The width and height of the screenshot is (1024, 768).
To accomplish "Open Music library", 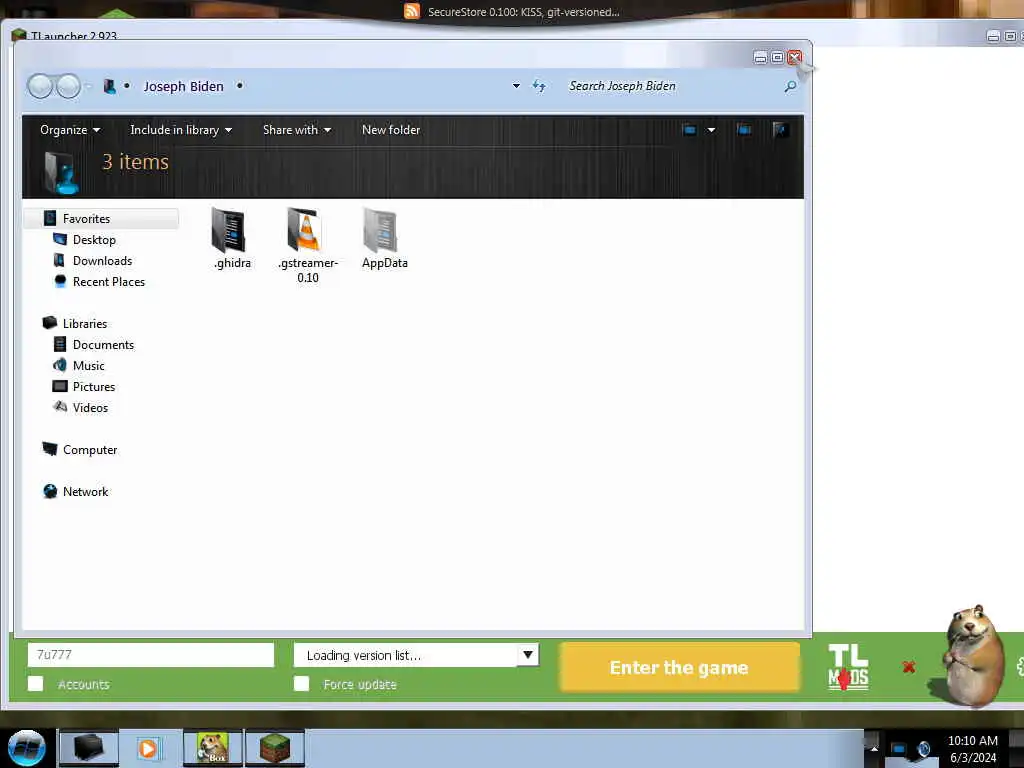I will 88,365.
